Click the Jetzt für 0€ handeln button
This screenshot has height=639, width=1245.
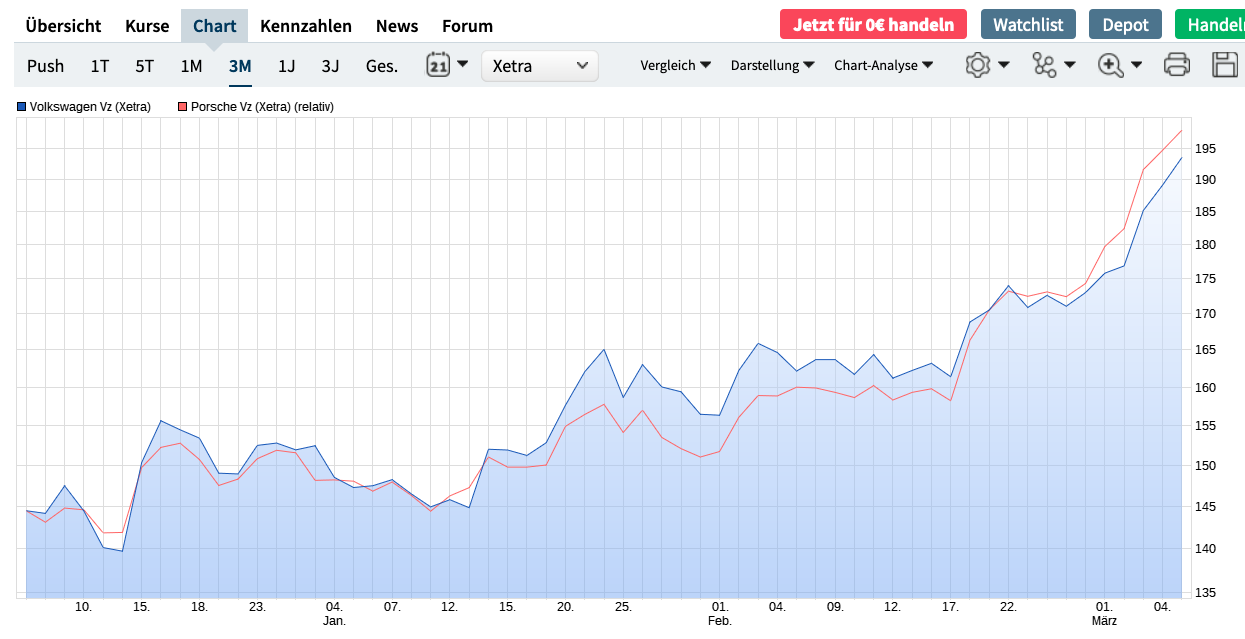point(874,25)
